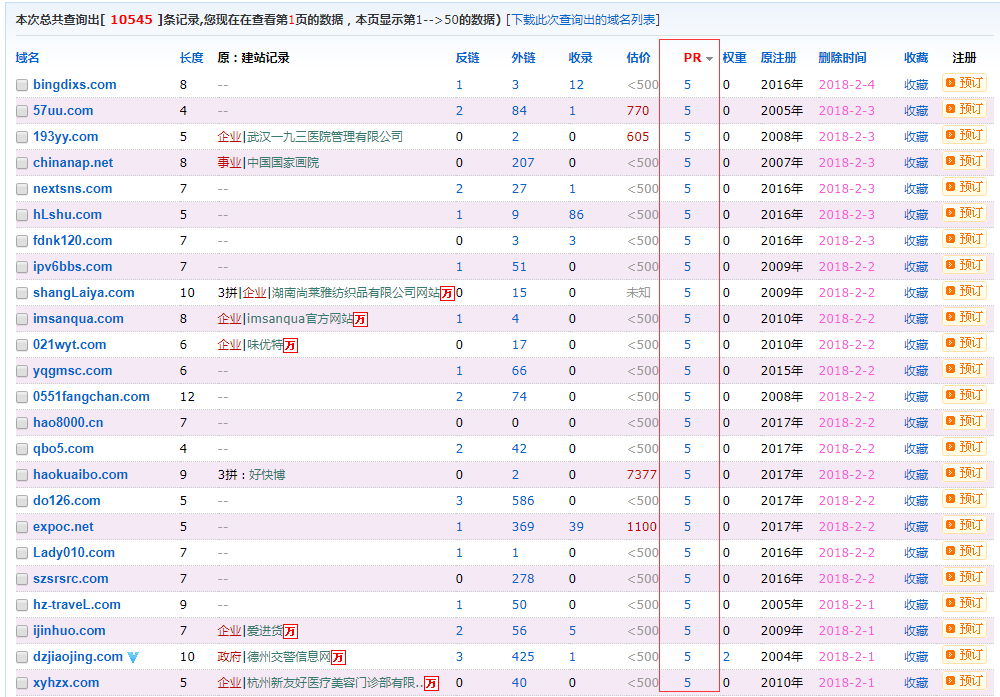The width and height of the screenshot is (1000, 697).
Task: Click the 预订 button for qbo5.com
Action: 964,447
